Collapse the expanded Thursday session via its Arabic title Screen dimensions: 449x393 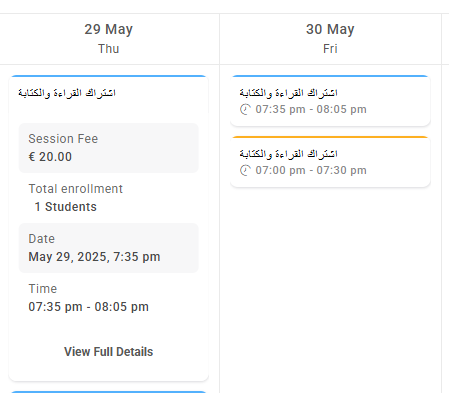(67, 93)
